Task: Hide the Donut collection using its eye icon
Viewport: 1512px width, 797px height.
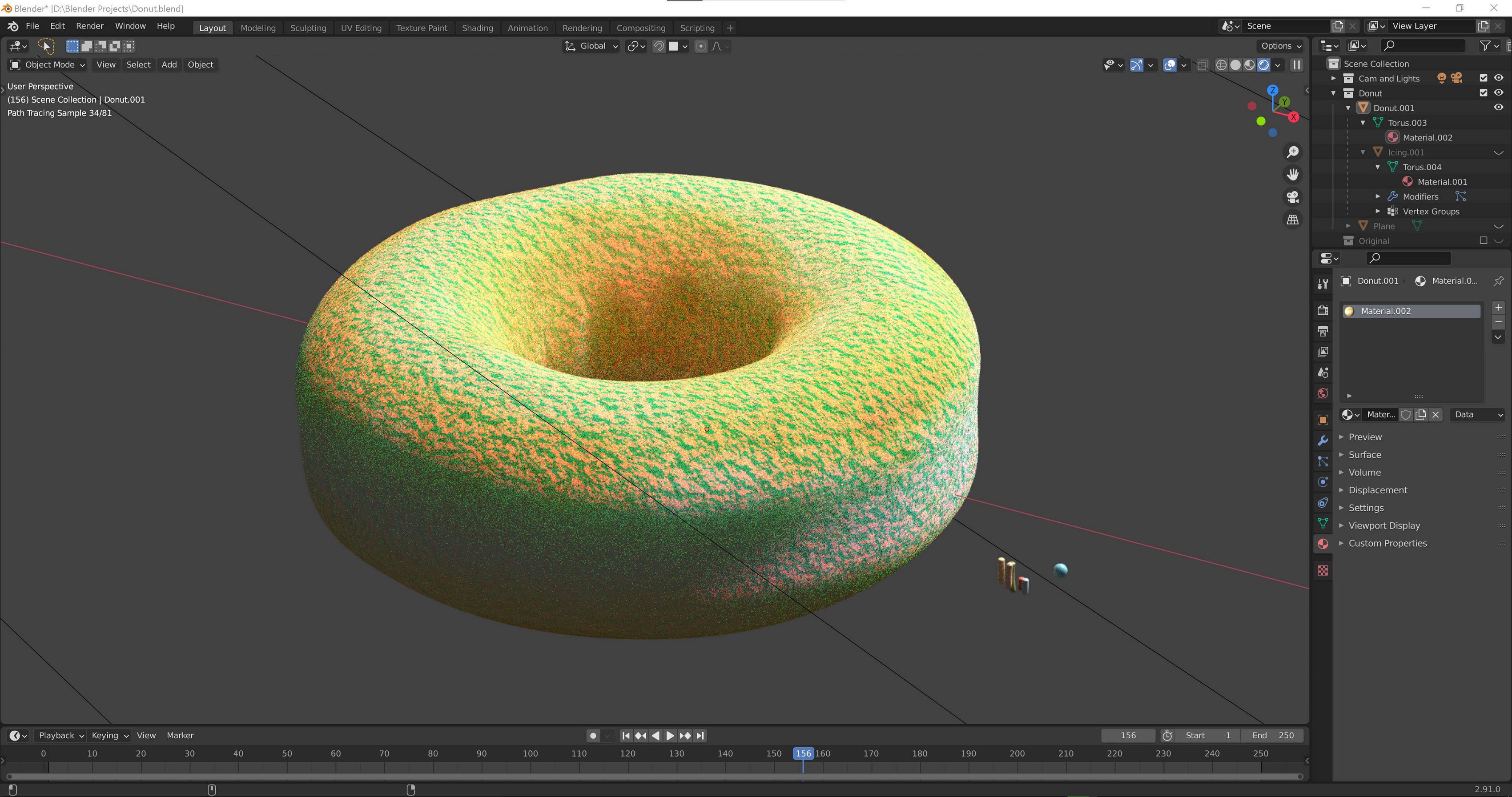Action: (x=1499, y=93)
